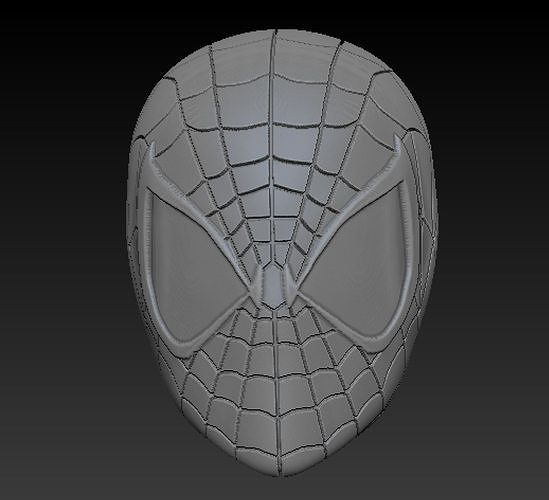The width and height of the screenshot is (549, 500).
Task: Select the nose bridge piece between the eyes
Action: click(274, 286)
